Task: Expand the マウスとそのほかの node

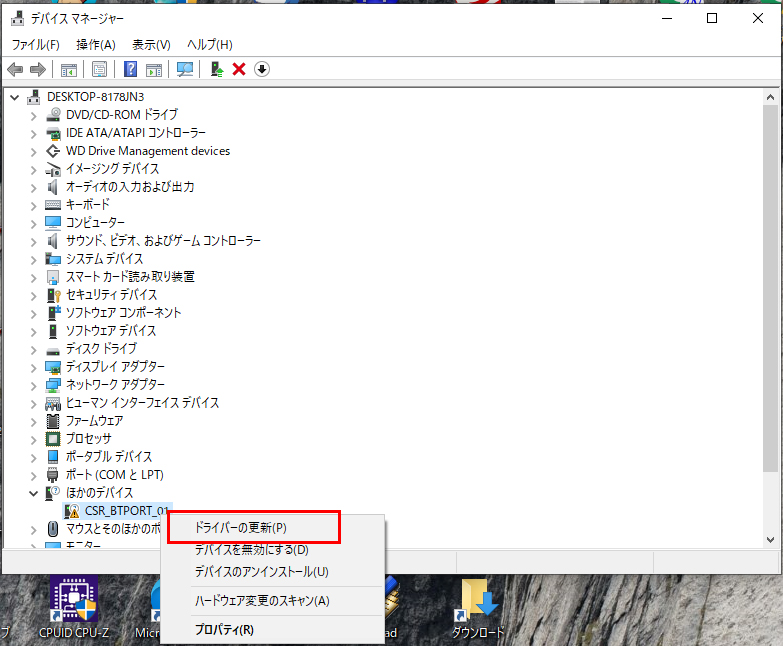Action: pos(33,529)
